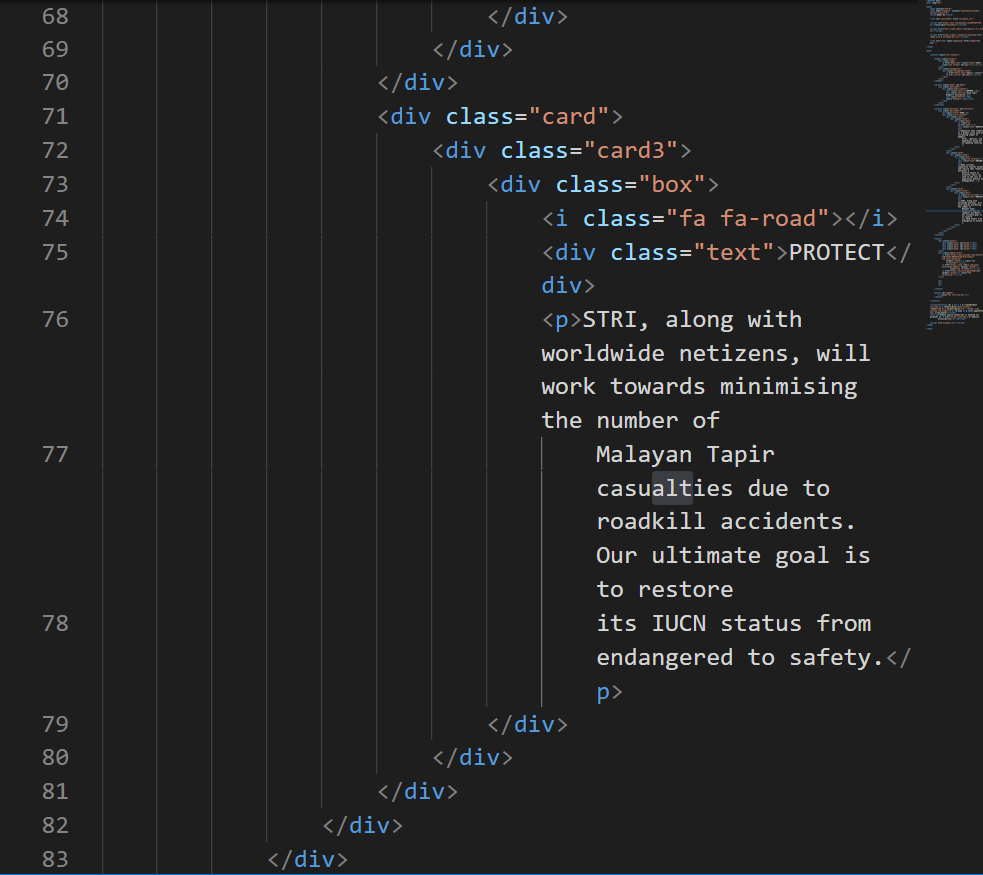Click line number 80 in the gutter
983x875 pixels.
(x=55, y=758)
